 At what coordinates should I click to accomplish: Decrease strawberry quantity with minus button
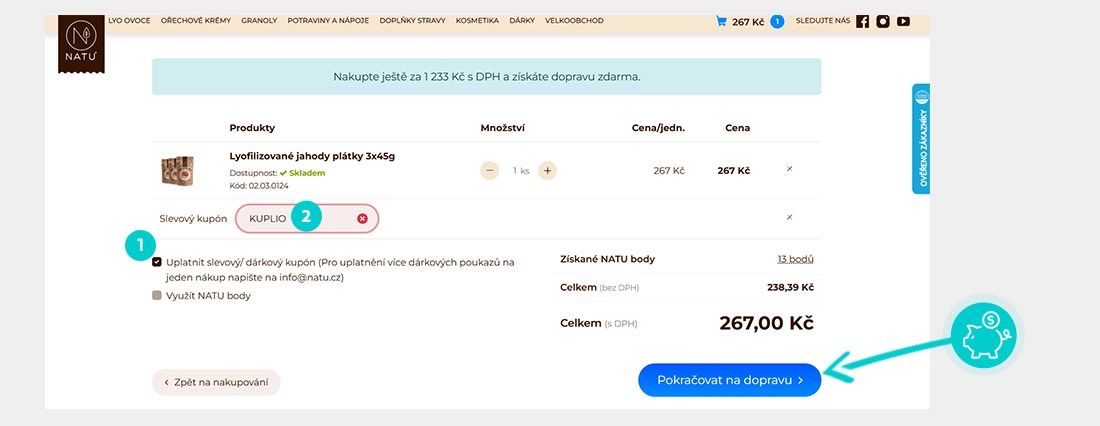[490, 171]
